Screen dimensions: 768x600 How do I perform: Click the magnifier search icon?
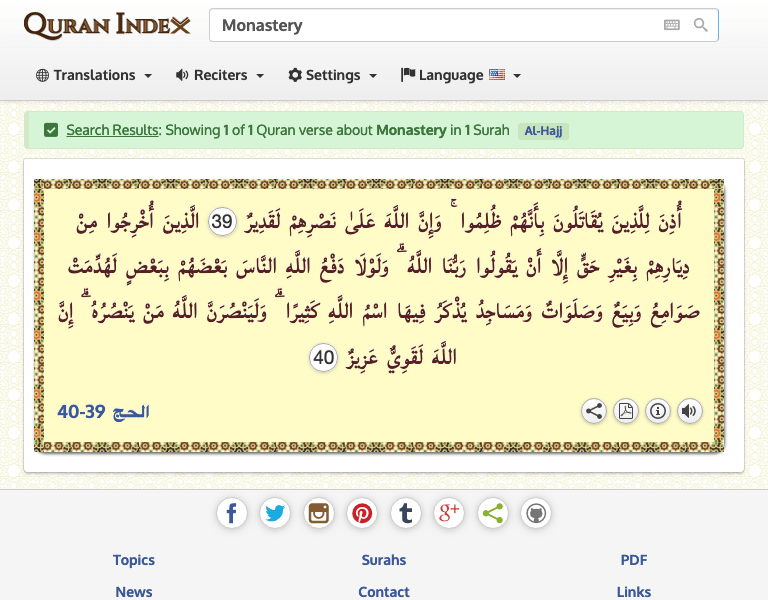pos(701,25)
